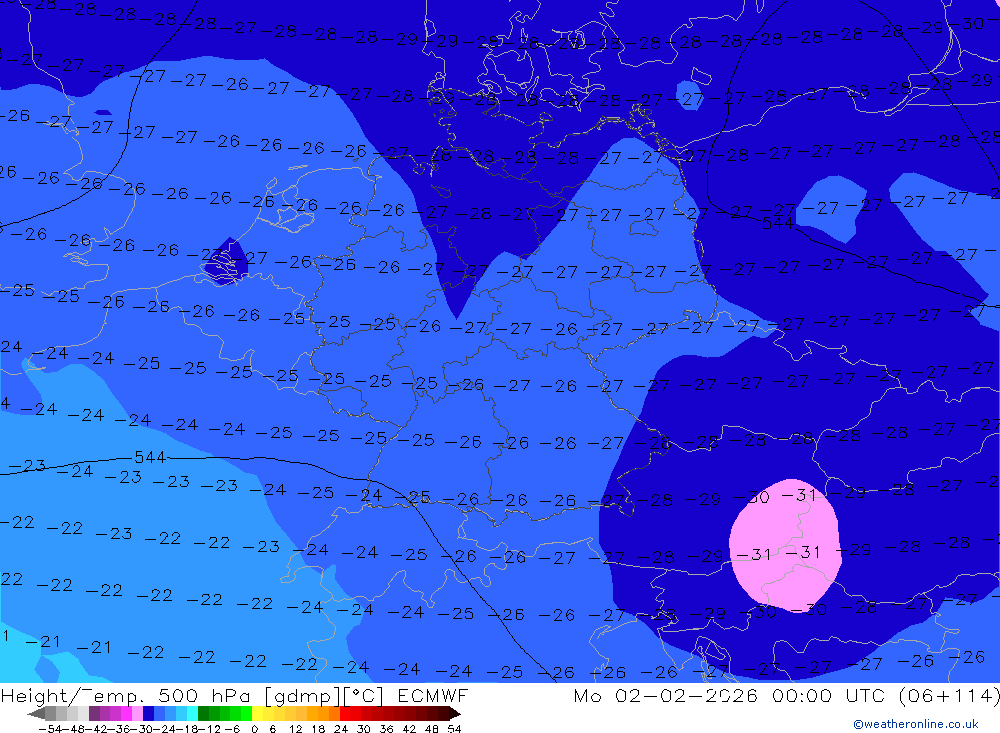
Task: Click the dark blue swatch in the legend
Action: pos(148,713)
